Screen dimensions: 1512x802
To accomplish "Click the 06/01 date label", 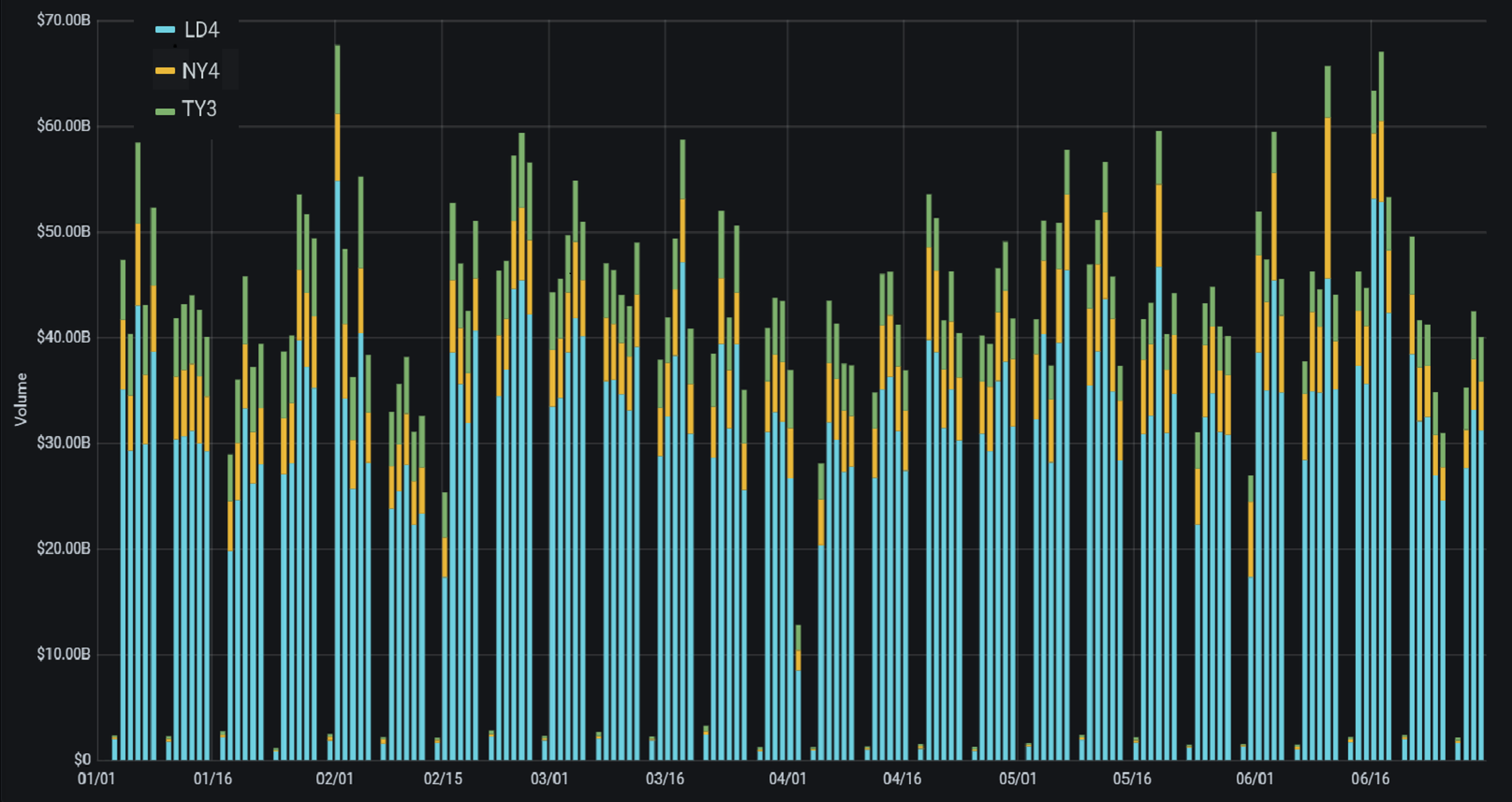I will (1255, 779).
